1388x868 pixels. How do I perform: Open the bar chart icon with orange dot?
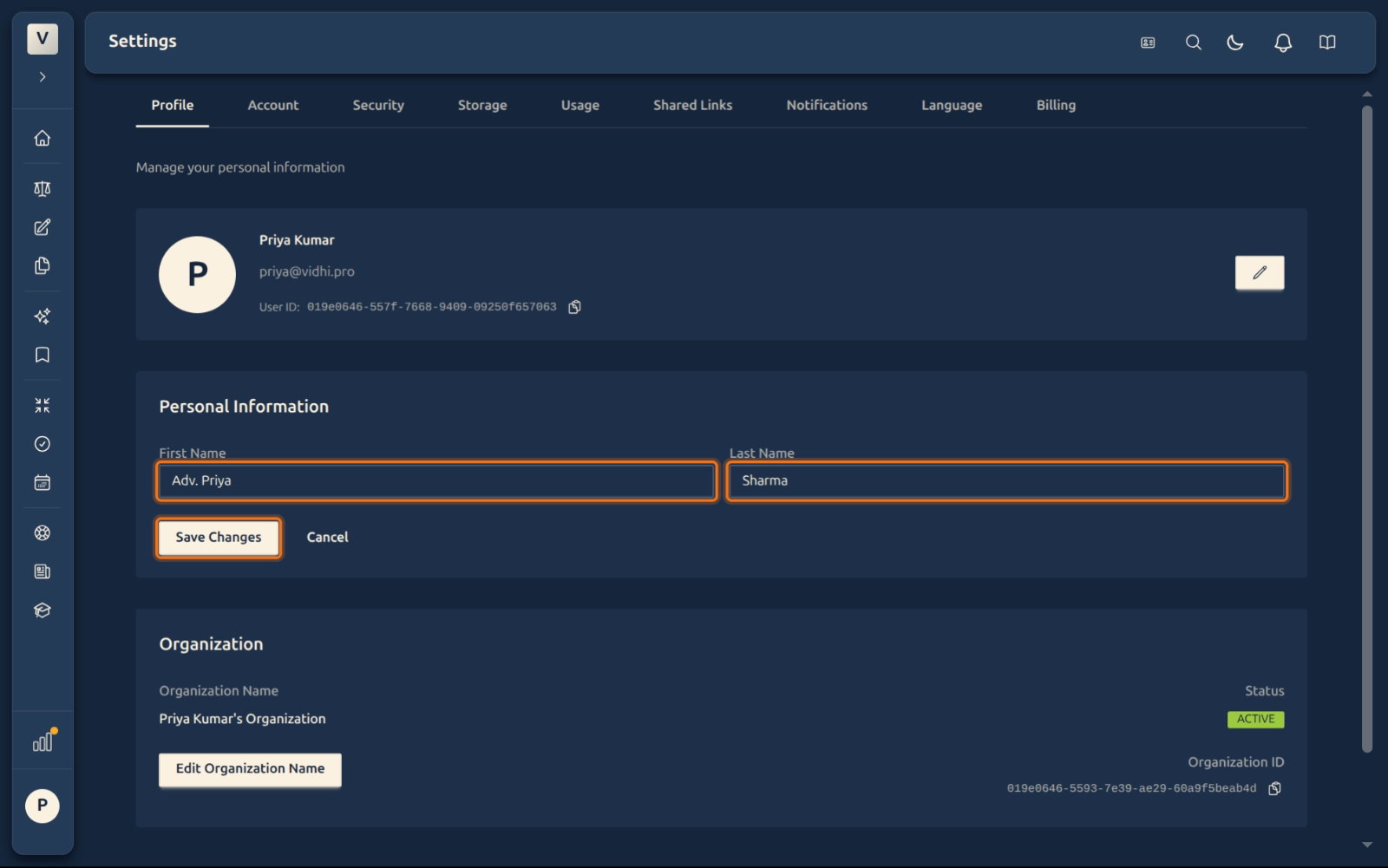coord(43,741)
